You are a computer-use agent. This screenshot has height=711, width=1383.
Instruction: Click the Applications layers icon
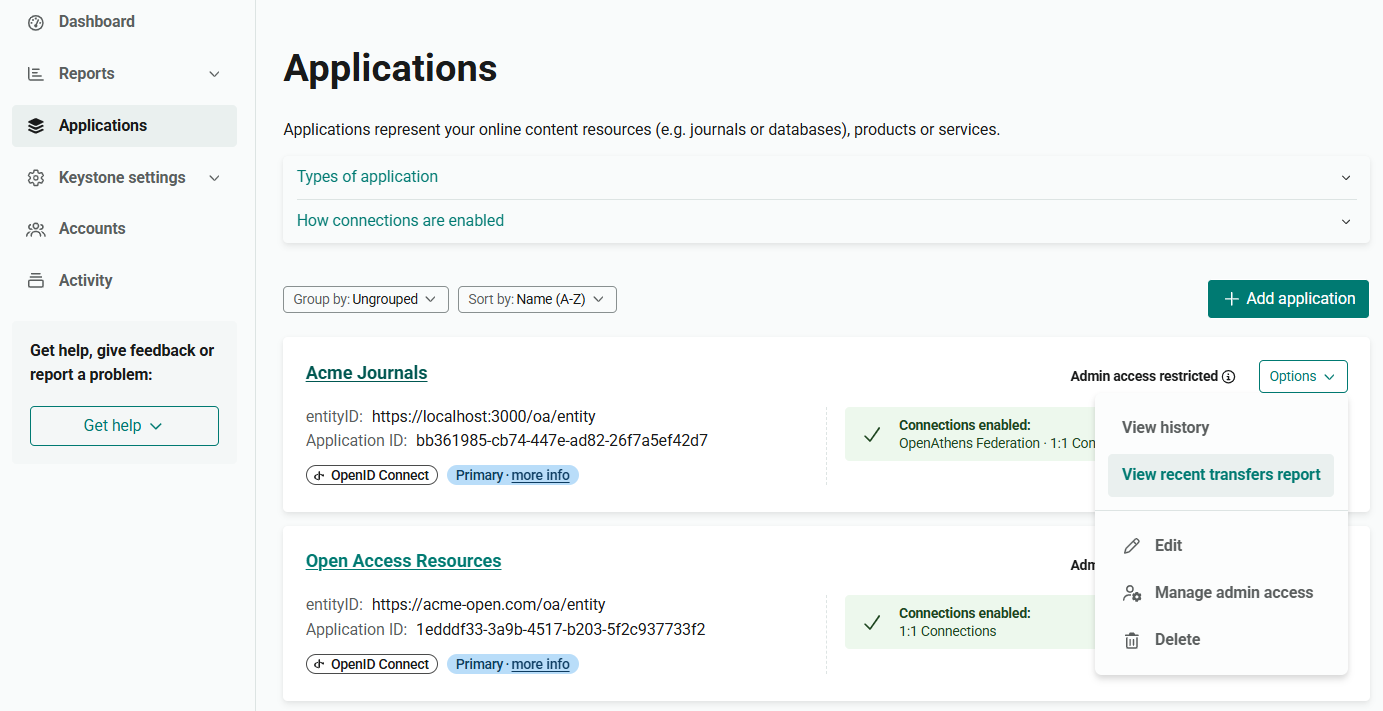click(36, 126)
